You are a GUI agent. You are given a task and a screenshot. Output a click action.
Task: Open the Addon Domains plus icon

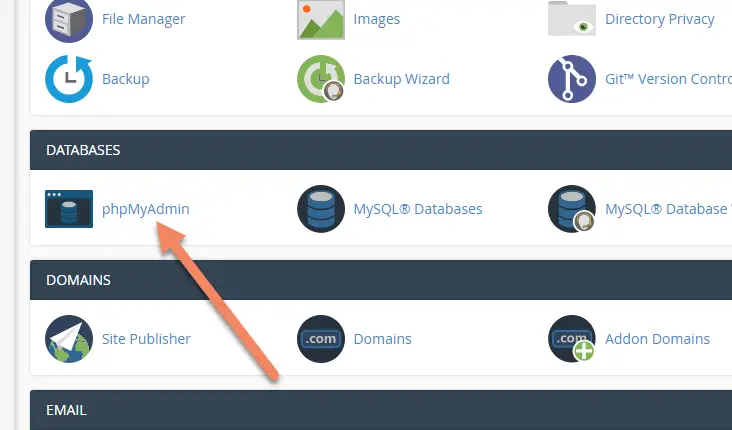pyautogui.click(x=572, y=339)
